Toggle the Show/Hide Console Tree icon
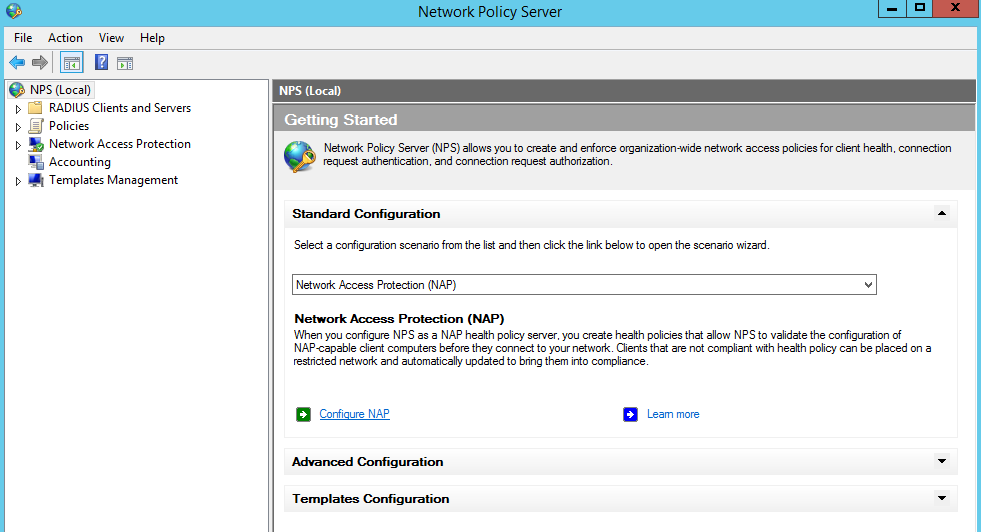Viewport: 981px width, 532px height. tap(72, 63)
